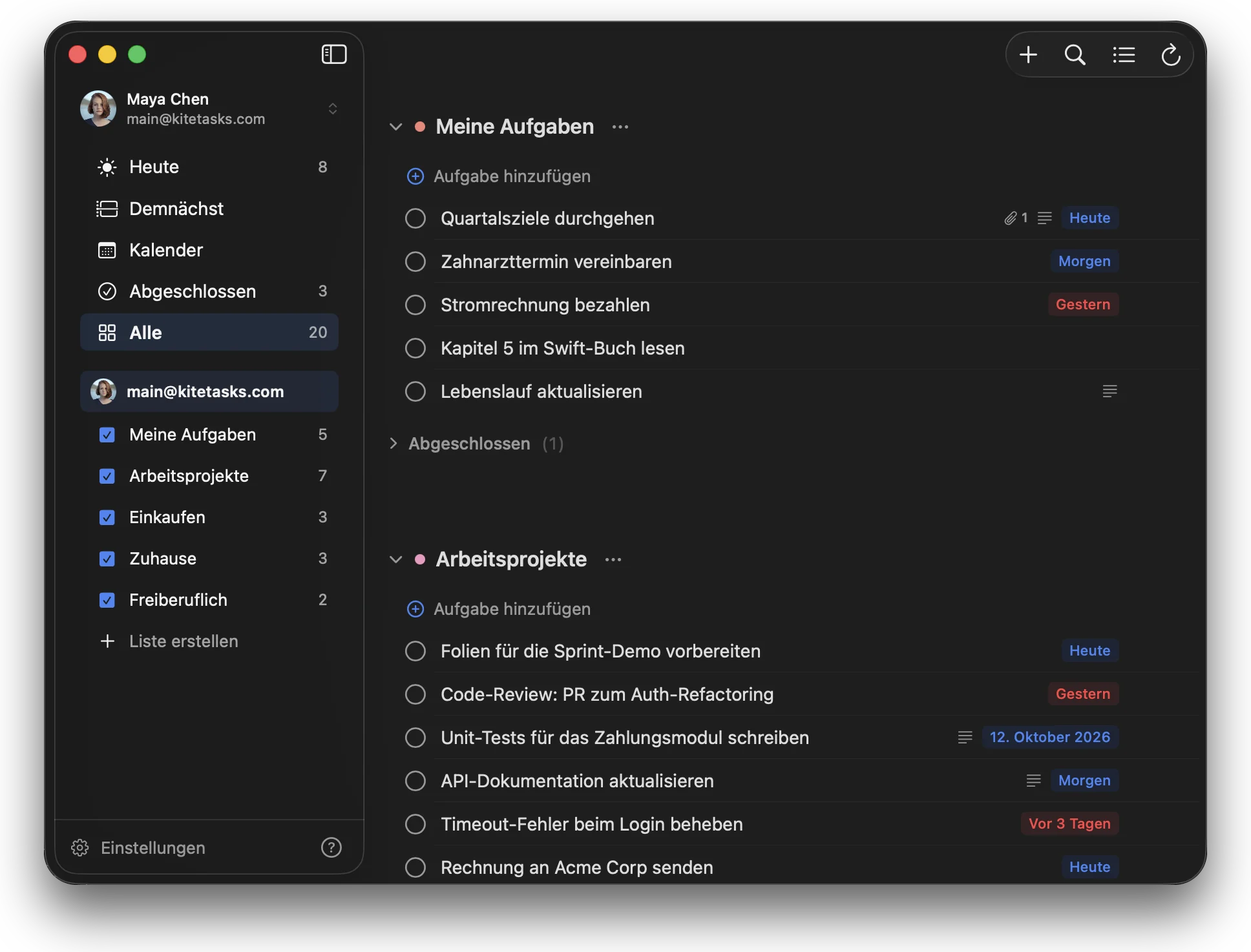Open the Demnächst view
This screenshot has width=1251, height=952.
click(209, 209)
